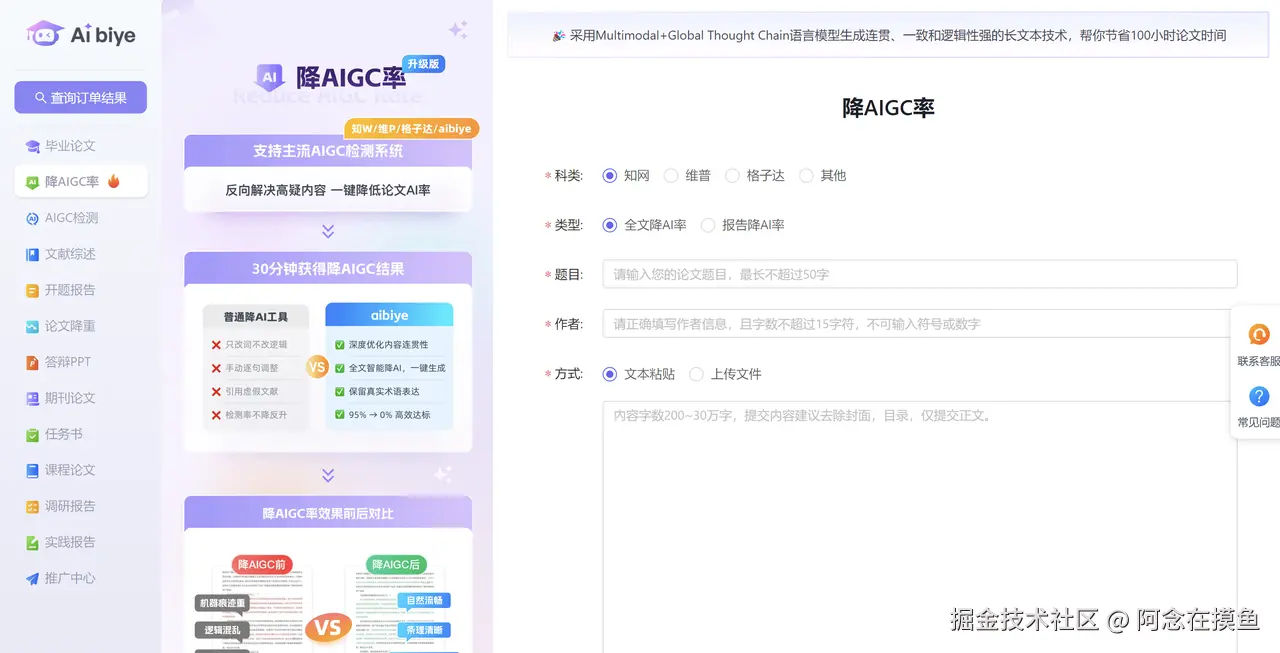
Task: Click the icon beside 调研报告
Action: [x=33, y=506]
